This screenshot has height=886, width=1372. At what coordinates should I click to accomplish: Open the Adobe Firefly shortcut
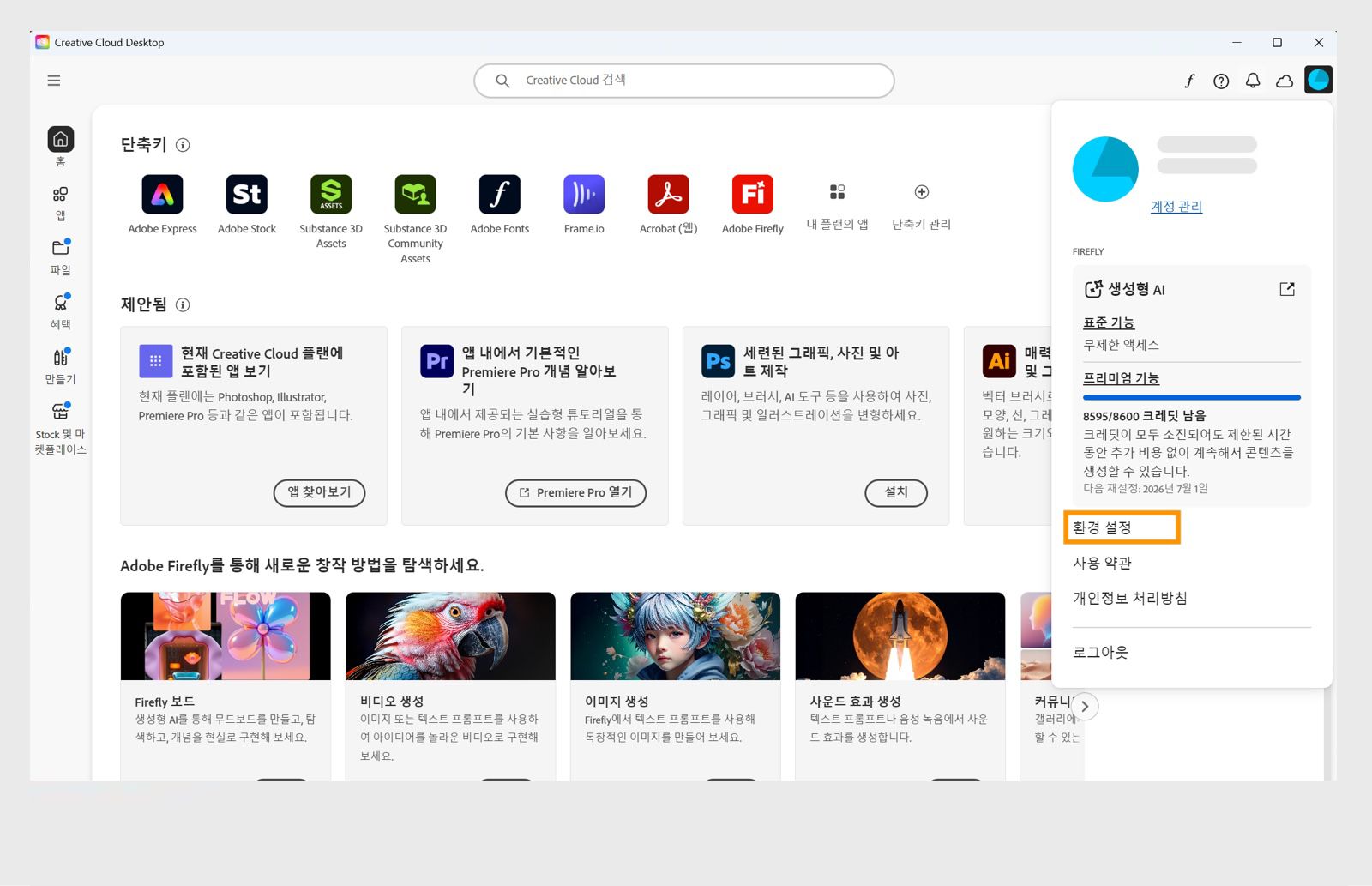pos(752,194)
